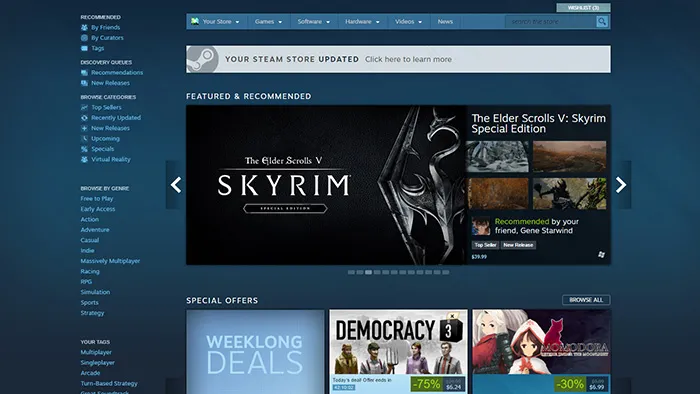The width and height of the screenshot is (700, 394).
Task: Click the Browse All button
Action: pyautogui.click(x=586, y=300)
